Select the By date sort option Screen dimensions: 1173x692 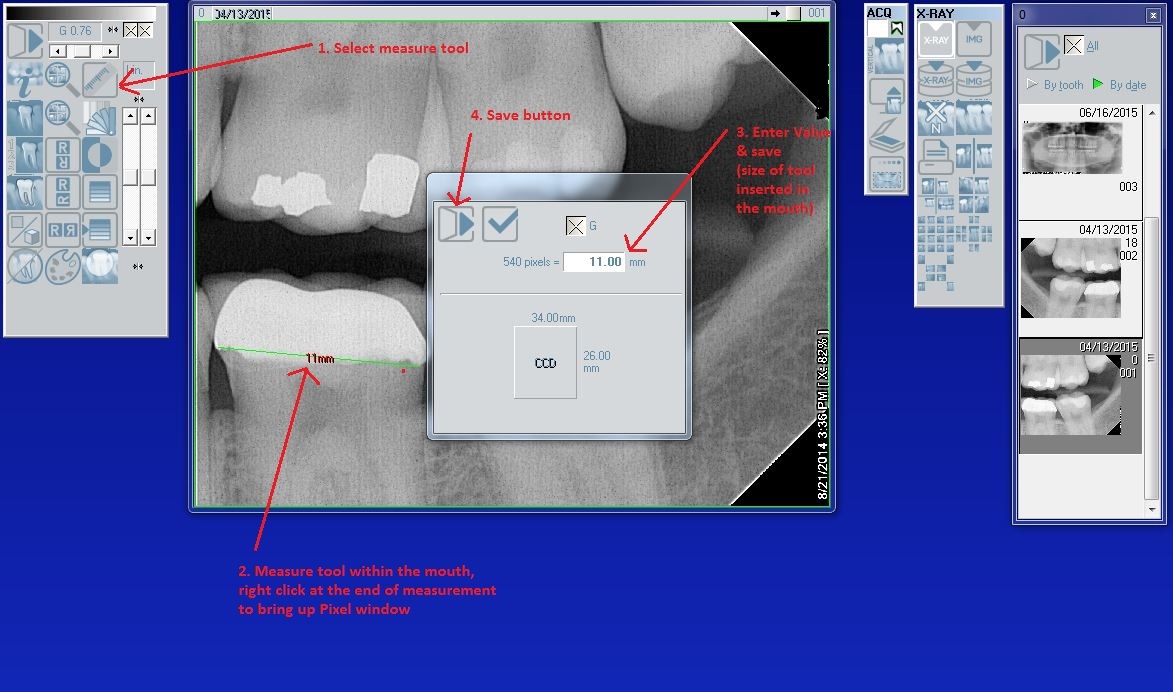tap(1119, 85)
